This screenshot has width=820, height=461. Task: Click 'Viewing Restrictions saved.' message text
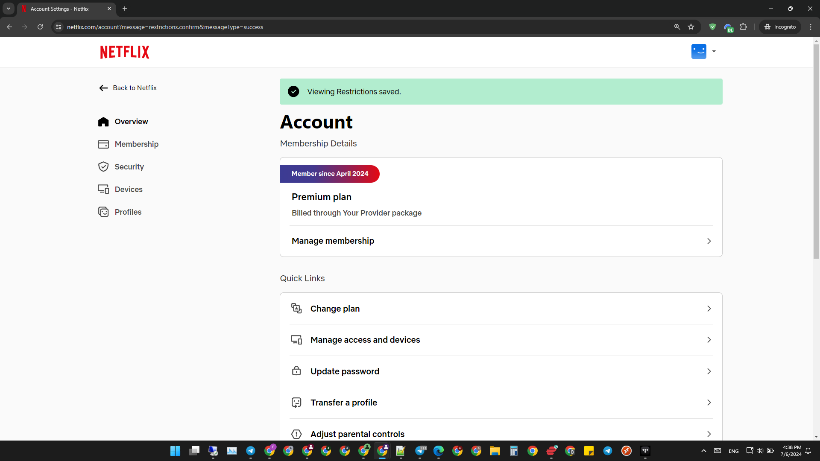coord(354,91)
